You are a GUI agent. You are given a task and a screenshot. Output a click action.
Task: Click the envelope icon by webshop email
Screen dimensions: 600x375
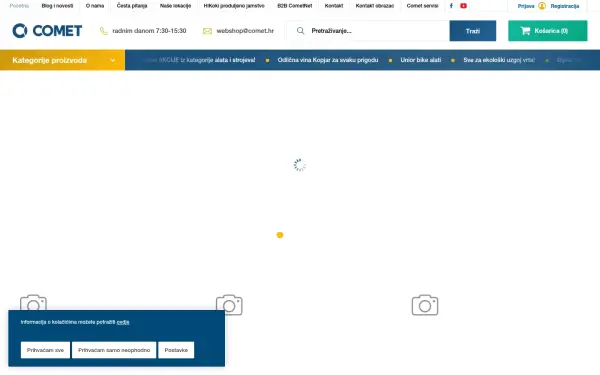point(207,31)
